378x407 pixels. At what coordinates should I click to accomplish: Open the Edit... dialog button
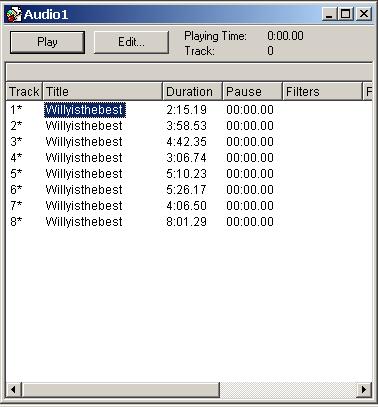coord(131,42)
